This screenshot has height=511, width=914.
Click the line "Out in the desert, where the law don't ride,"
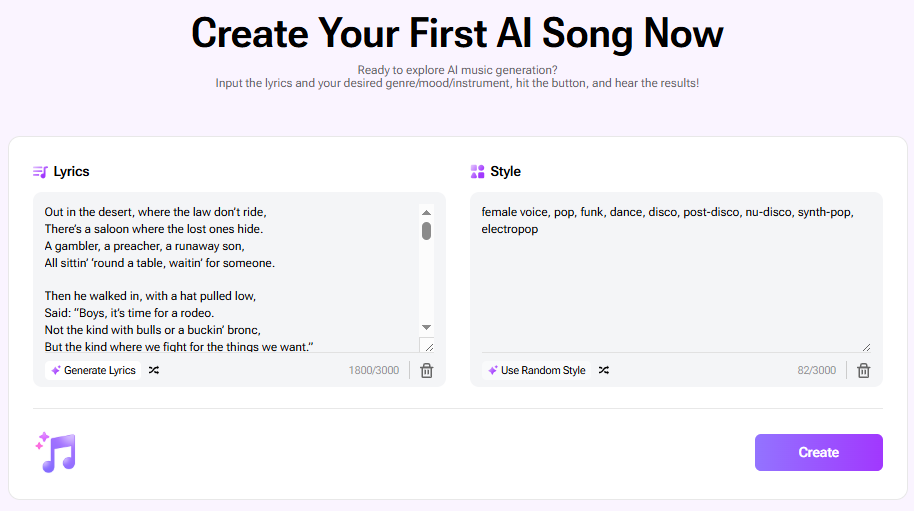156,212
